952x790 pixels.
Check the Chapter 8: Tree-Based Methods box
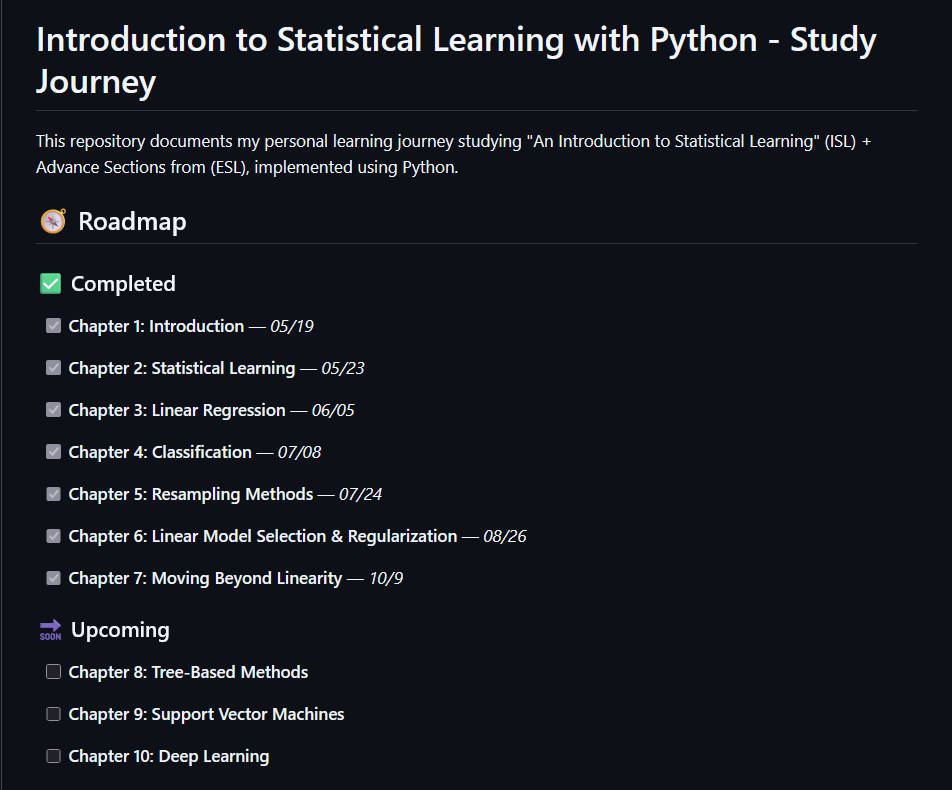click(x=53, y=672)
